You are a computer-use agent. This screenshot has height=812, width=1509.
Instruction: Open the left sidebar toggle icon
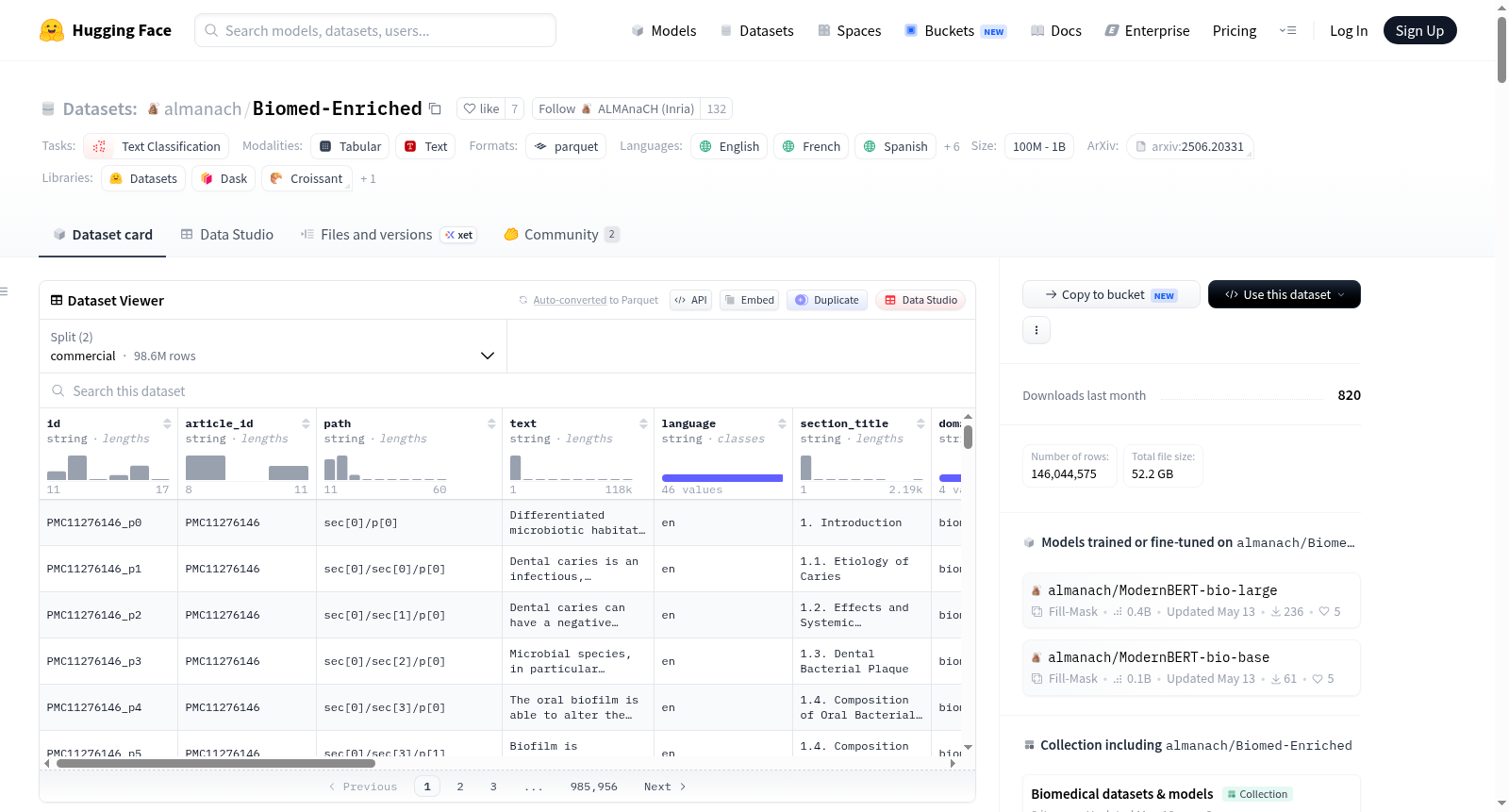click(4, 291)
